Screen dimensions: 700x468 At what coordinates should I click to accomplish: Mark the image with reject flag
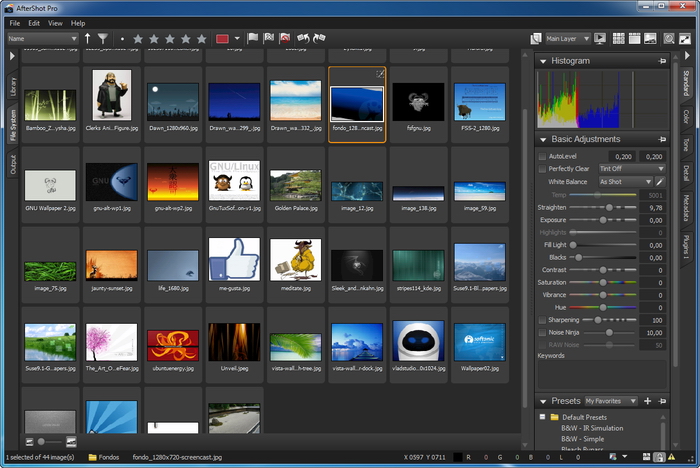pos(285,39)
